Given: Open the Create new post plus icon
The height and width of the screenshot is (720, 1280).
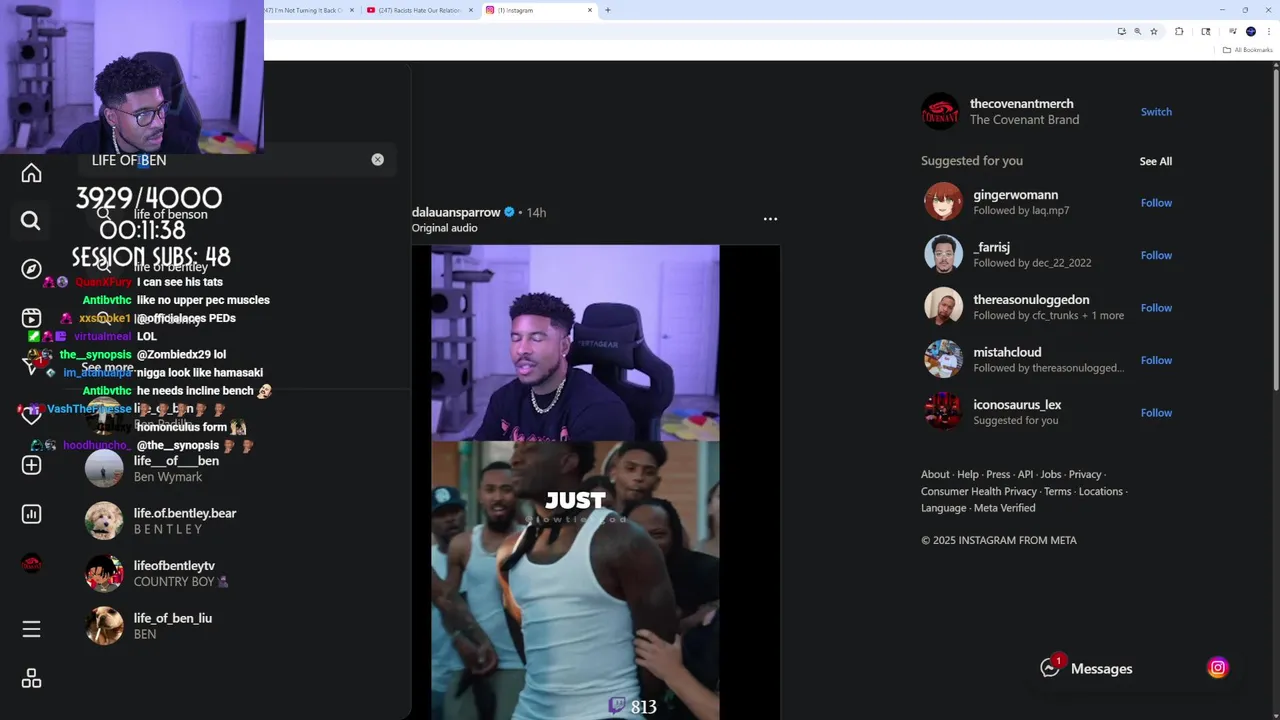Looking at the screenshot, I should coord(31,465).
